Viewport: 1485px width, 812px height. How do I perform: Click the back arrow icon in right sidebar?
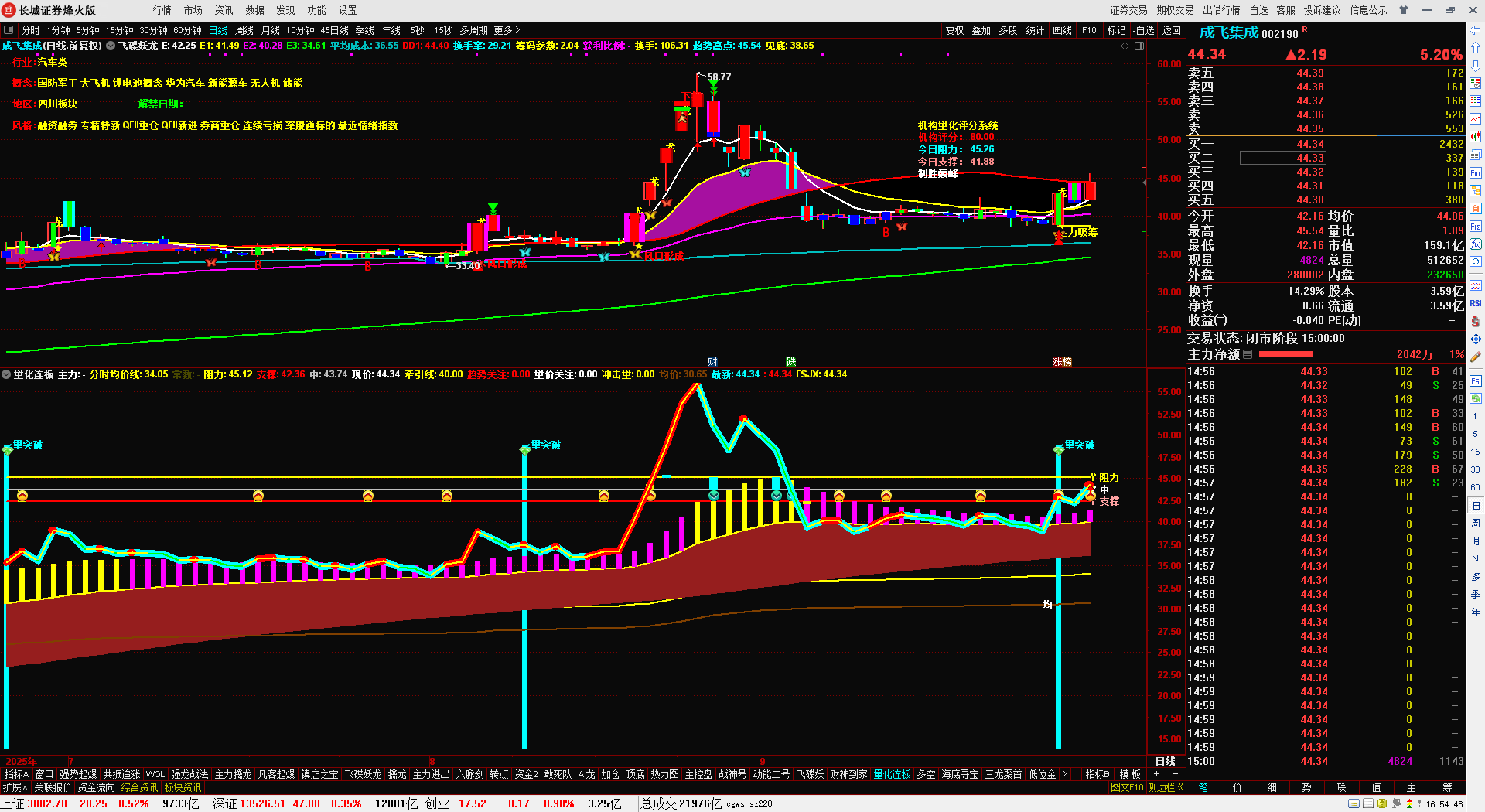point(1476,30)
